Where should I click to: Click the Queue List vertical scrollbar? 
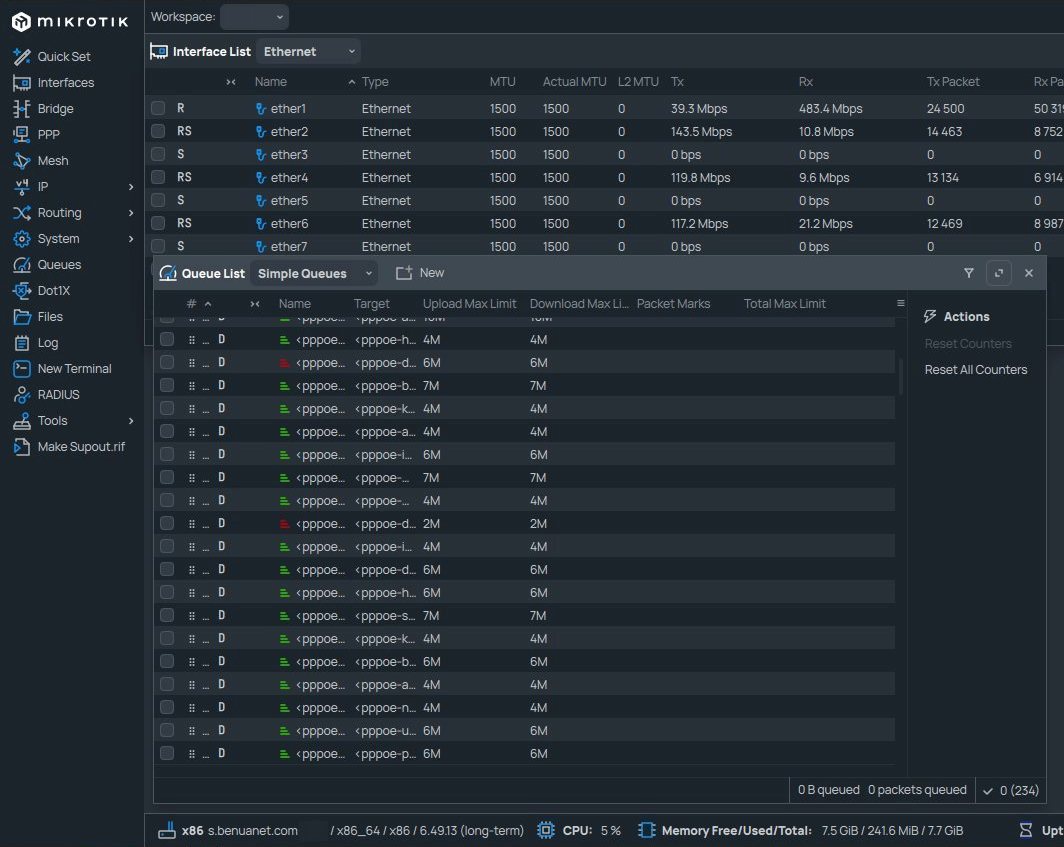[900, 377]
